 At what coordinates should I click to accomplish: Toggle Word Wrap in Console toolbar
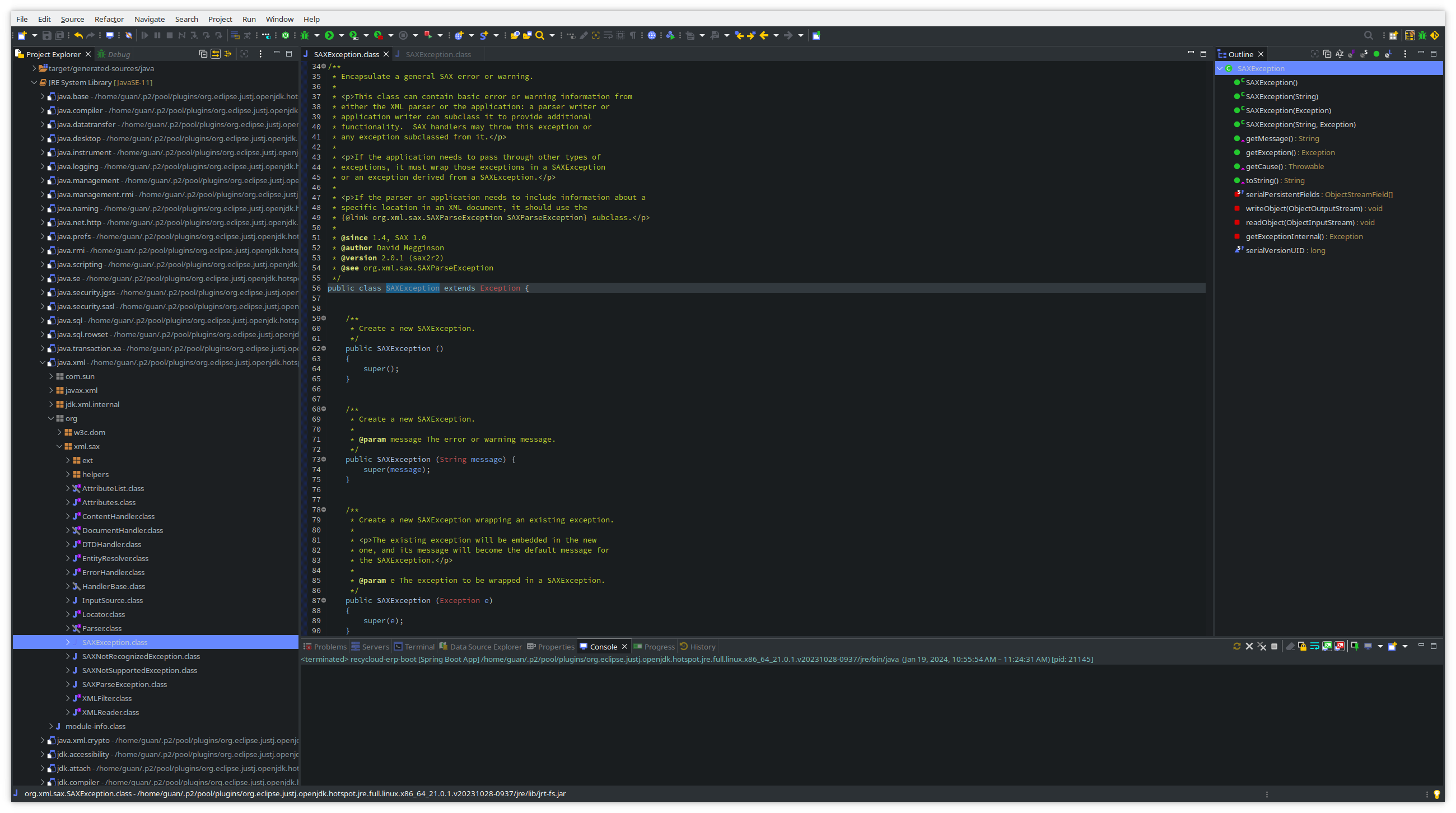coord(1315,646)
